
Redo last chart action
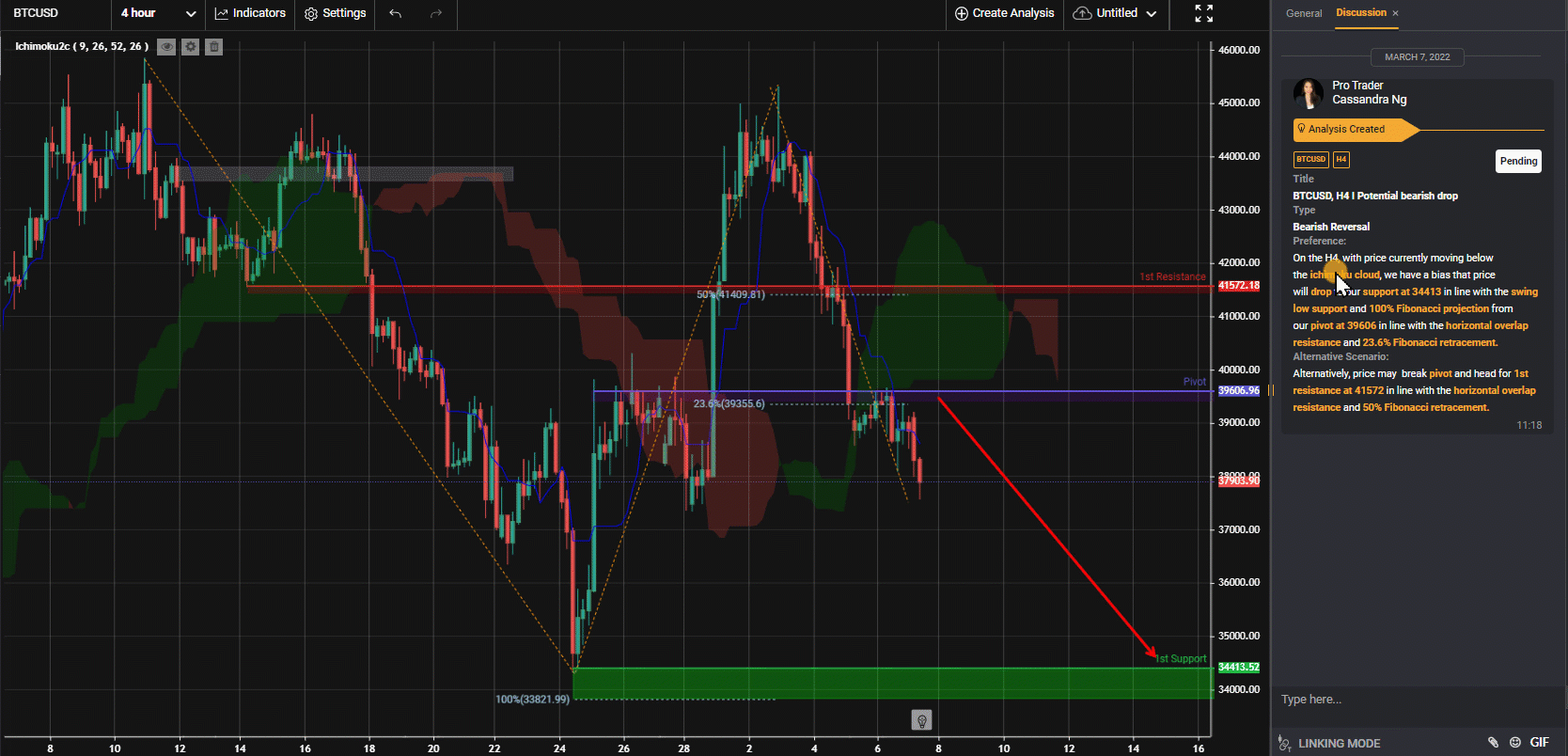436,13
